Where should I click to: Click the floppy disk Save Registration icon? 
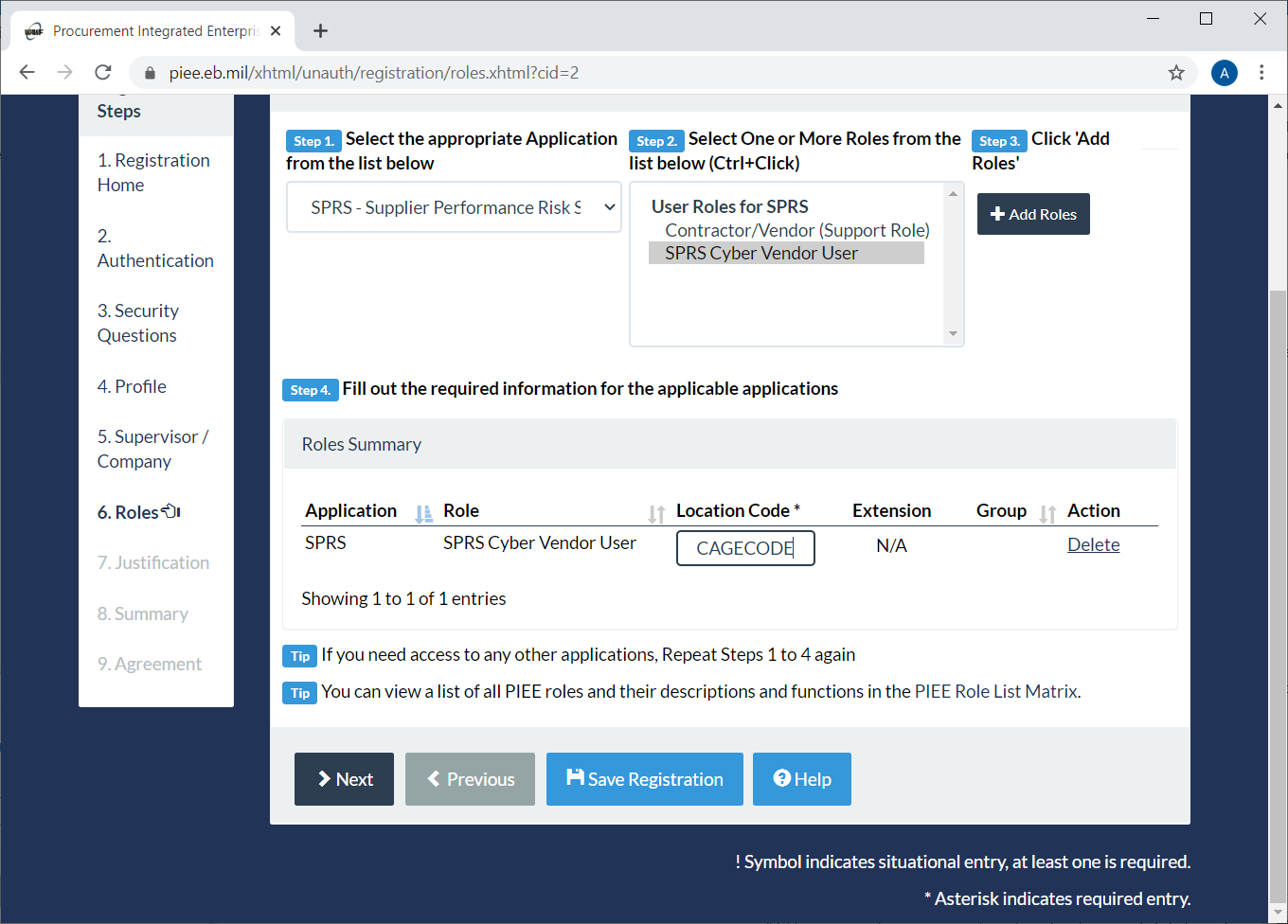(x=575, y=778)
